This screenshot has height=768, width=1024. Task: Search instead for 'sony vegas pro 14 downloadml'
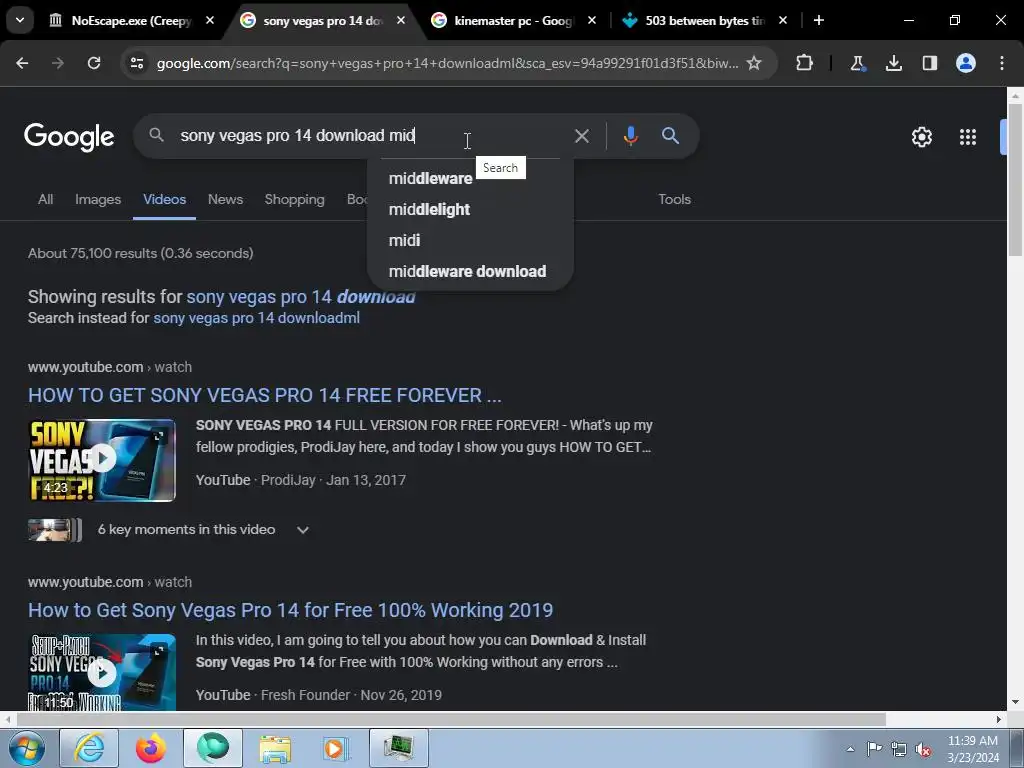(257, 318)
